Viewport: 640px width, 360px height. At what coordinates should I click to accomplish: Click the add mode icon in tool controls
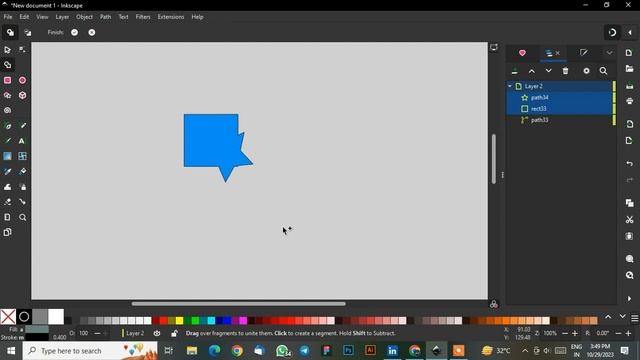pyautogui.click(x=10, y=32)
